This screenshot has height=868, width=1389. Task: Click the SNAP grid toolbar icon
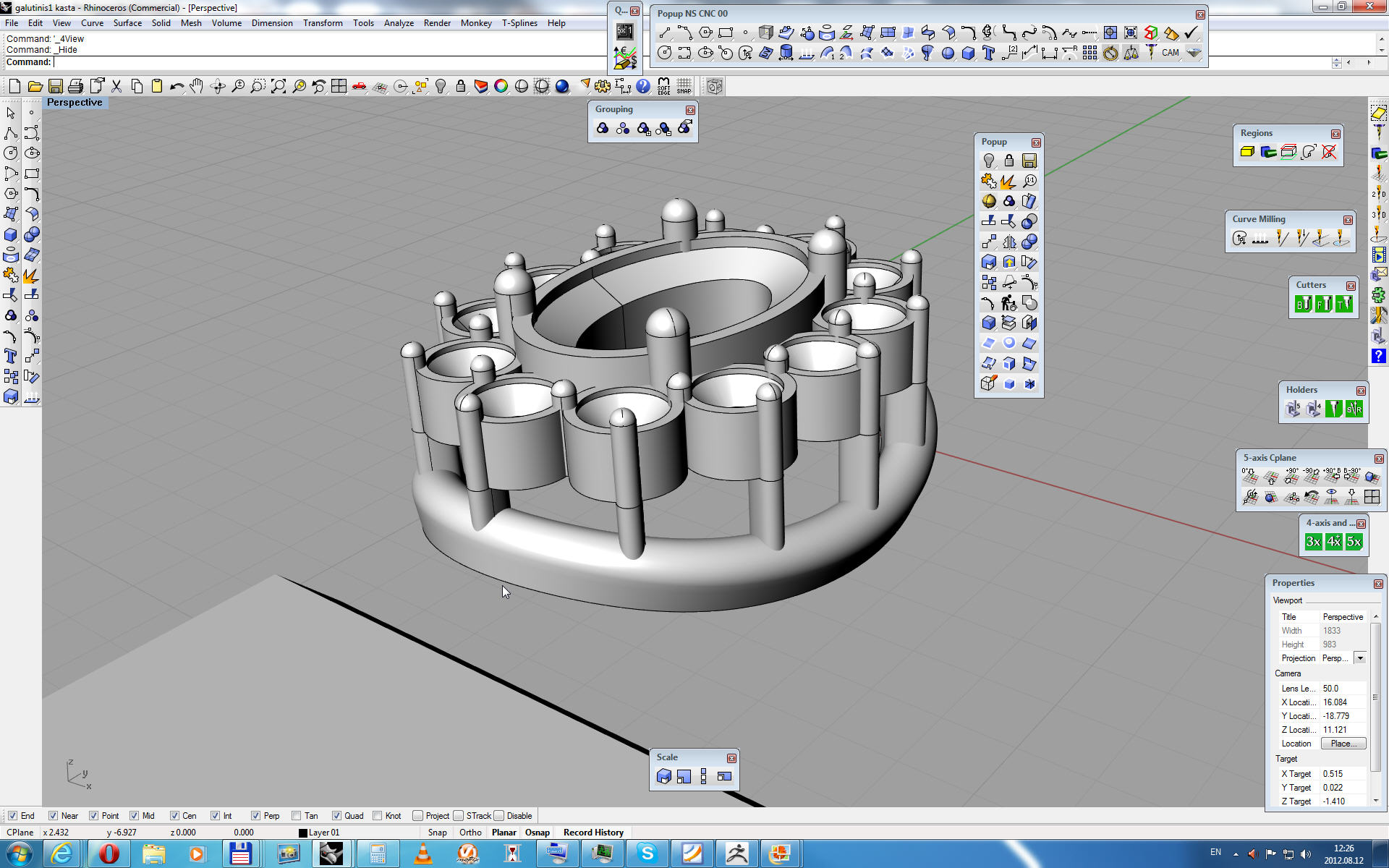tap(684, 87)
